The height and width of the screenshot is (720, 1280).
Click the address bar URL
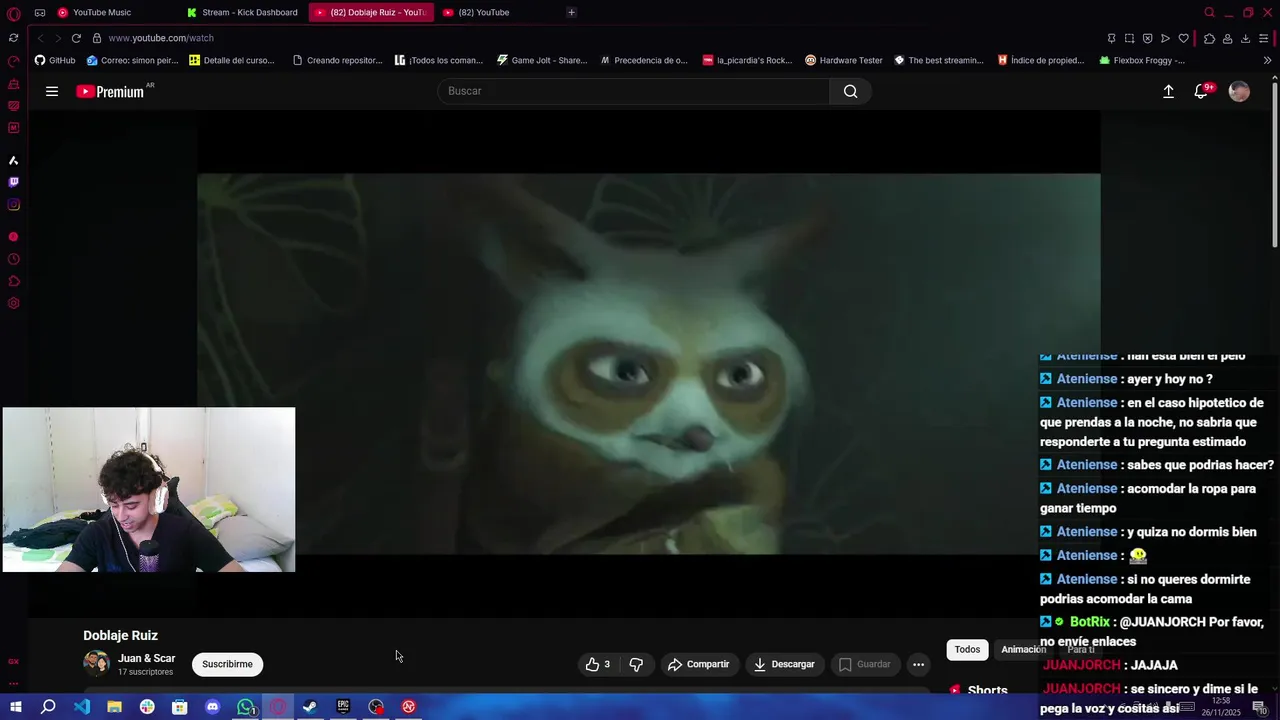pyautogui.click(x=161, y=38)
